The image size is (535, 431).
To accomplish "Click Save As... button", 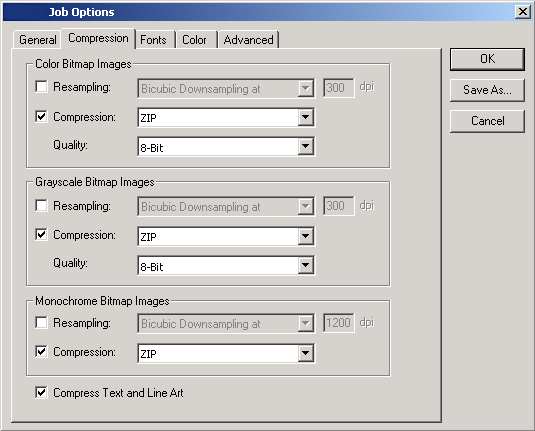I will point(487,90).
